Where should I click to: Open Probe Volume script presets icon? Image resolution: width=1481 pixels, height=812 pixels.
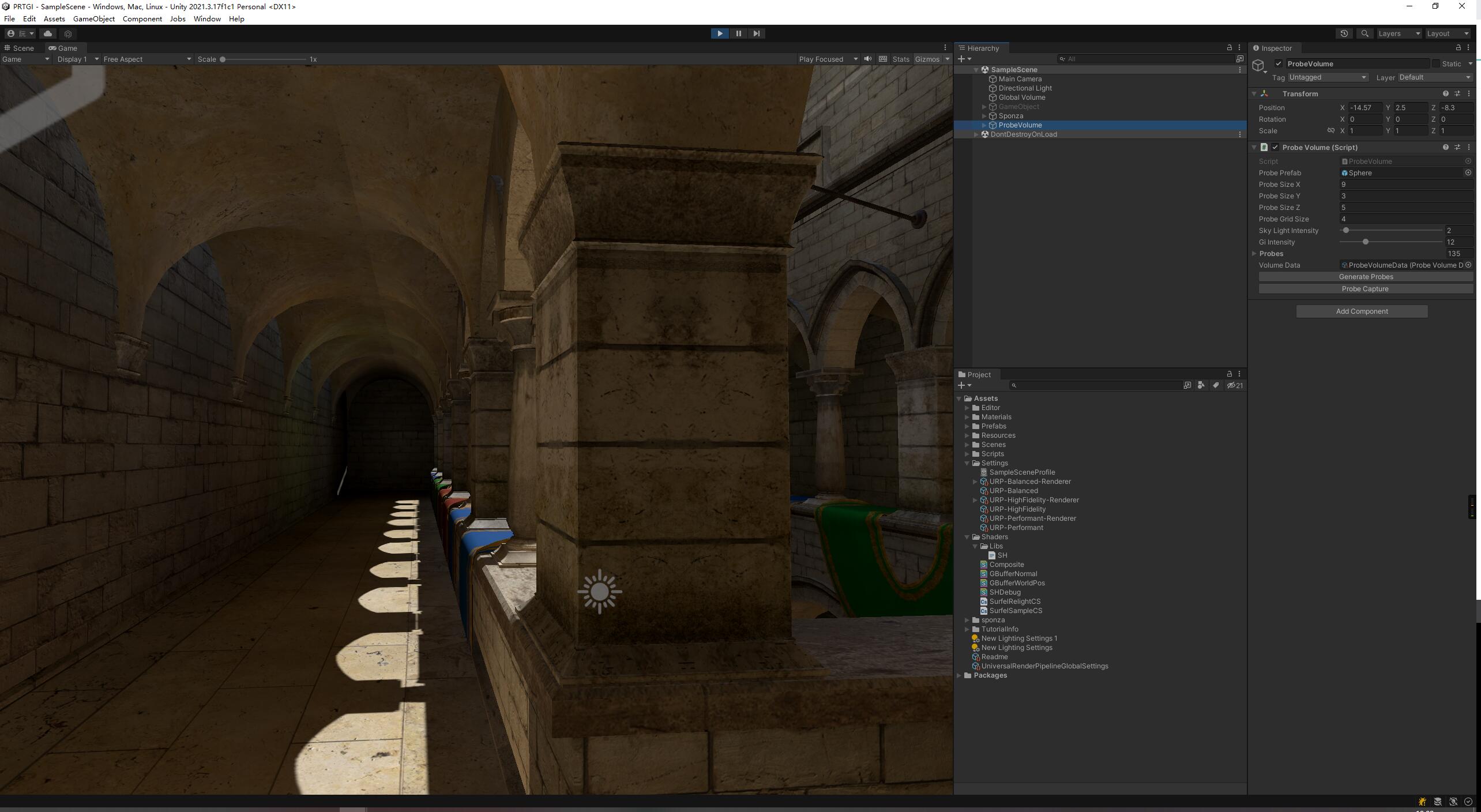point(1457,147)
